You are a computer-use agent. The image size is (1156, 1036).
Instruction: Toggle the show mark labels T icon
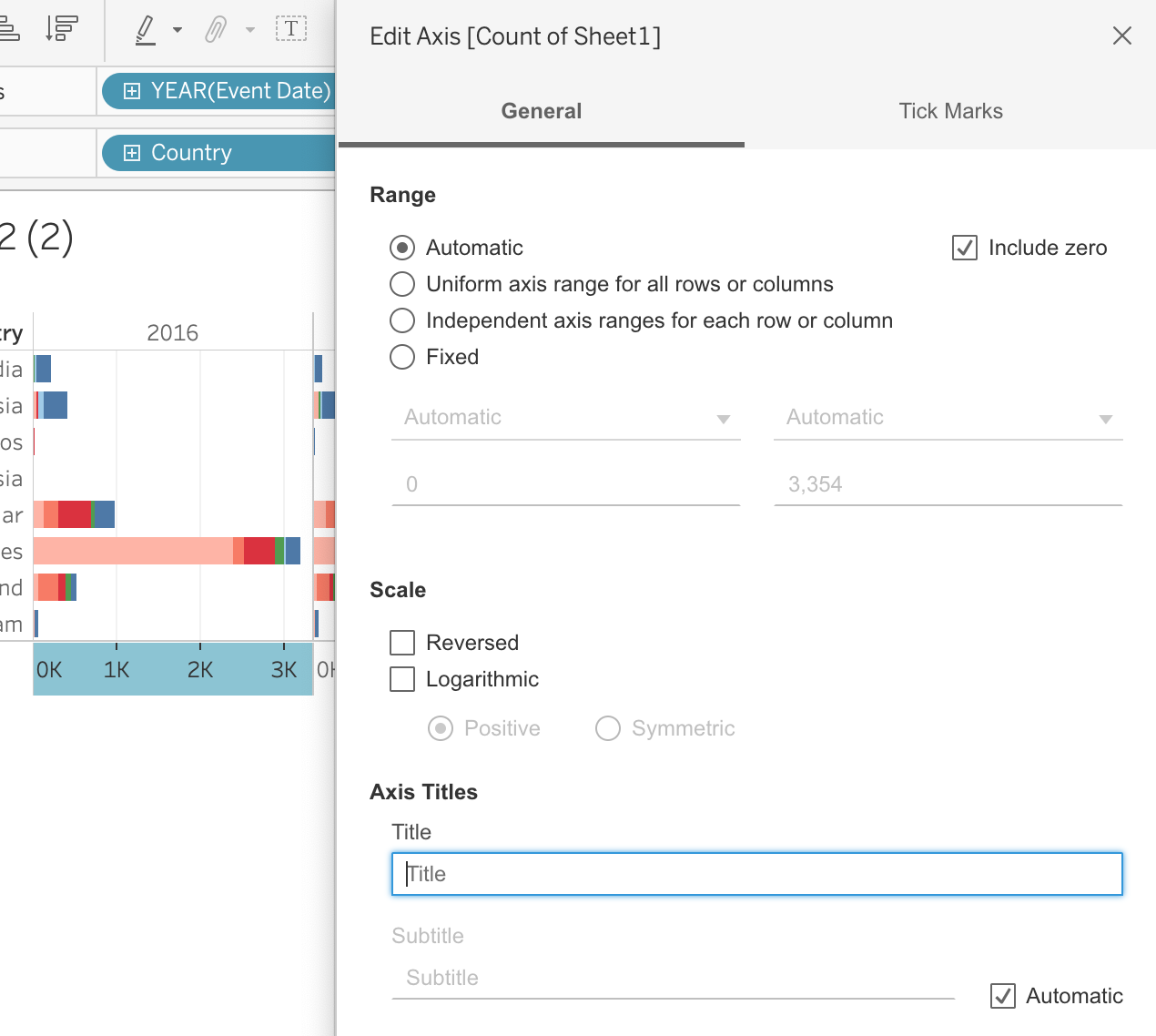(291, 29)
